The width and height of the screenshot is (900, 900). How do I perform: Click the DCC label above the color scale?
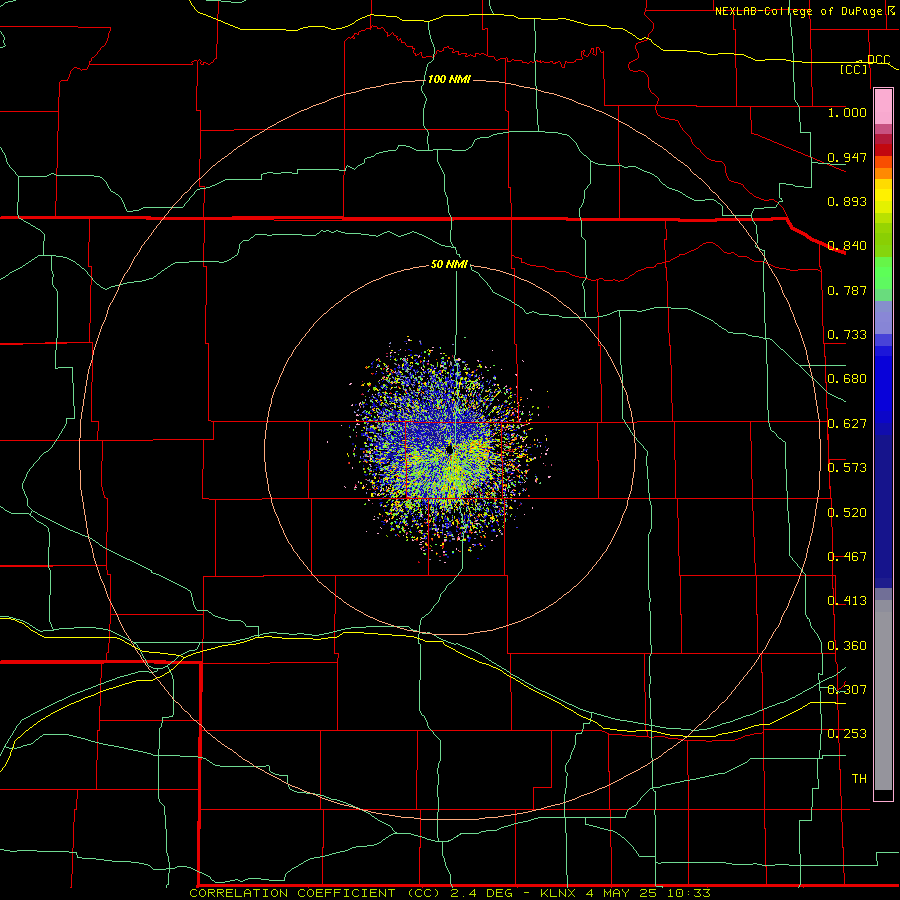(878, 60)
